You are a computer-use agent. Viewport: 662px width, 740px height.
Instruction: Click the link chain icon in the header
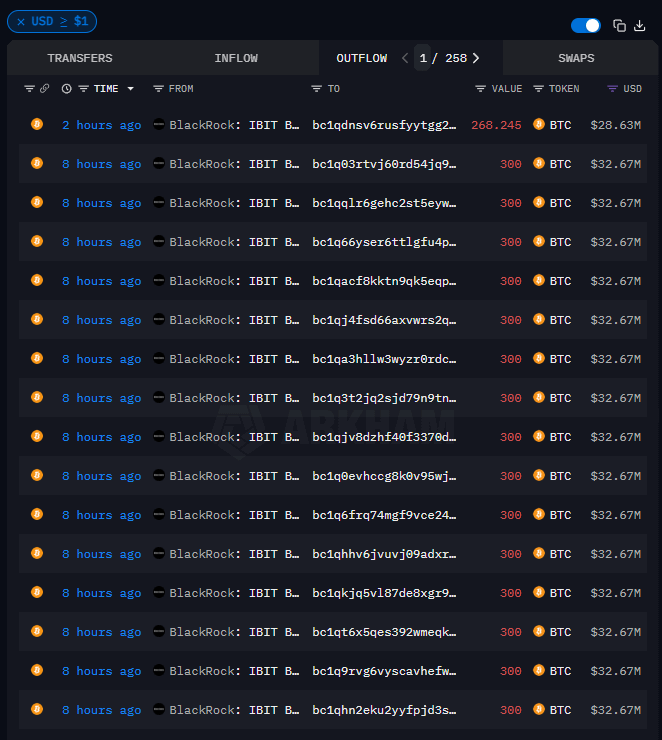click(x=44, y=88)
